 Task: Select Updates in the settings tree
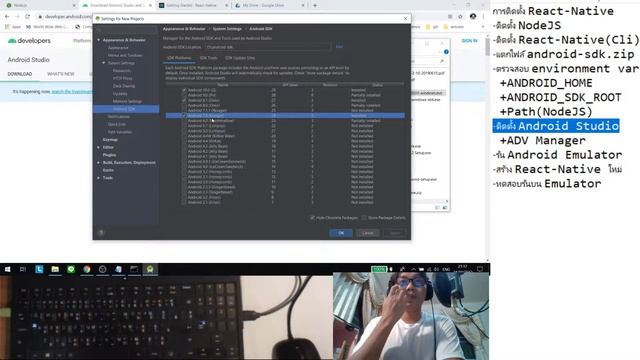click(x=120, y=93)
